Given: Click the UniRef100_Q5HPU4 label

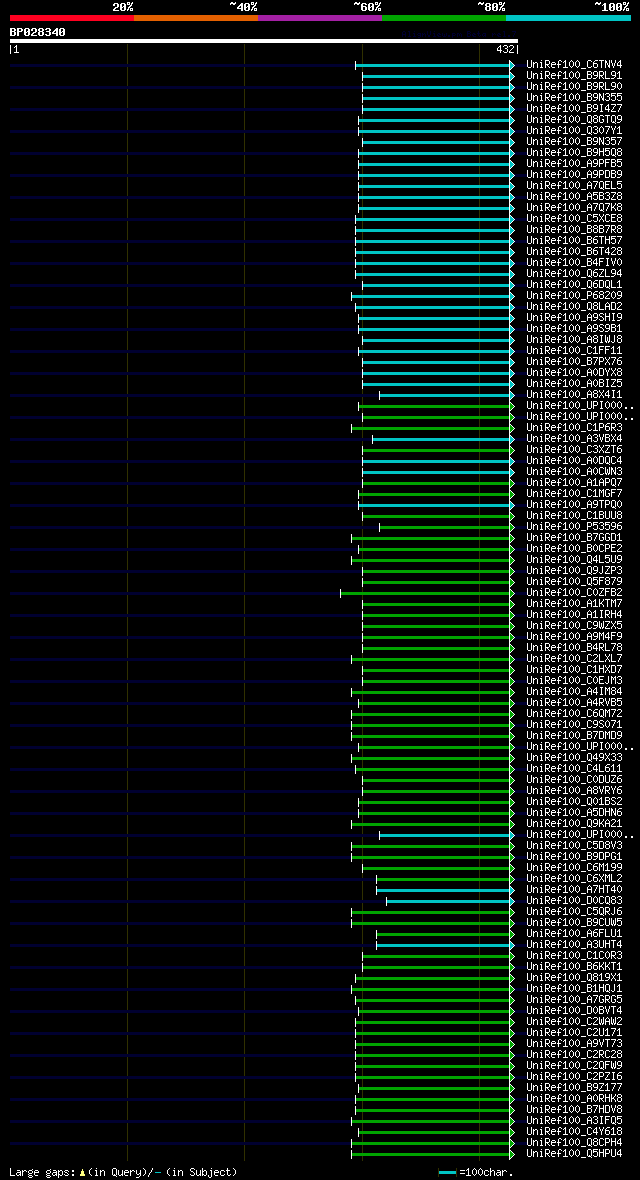Looking at the screenshot, I should tap(574, 1154).
